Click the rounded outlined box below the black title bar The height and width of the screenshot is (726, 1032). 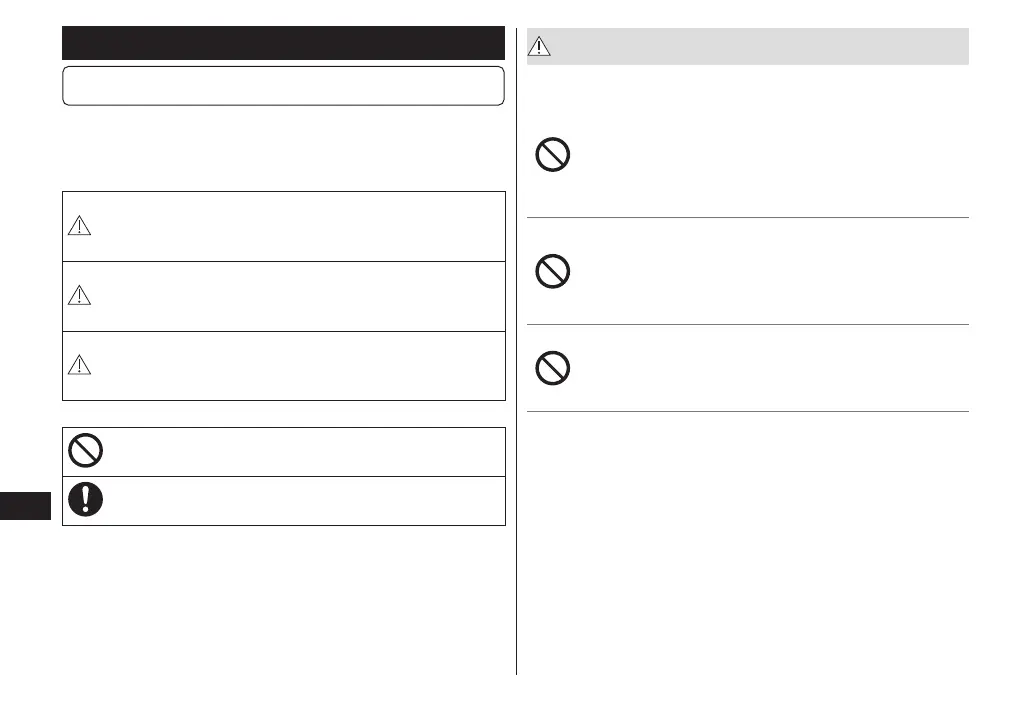click(283, 86)
